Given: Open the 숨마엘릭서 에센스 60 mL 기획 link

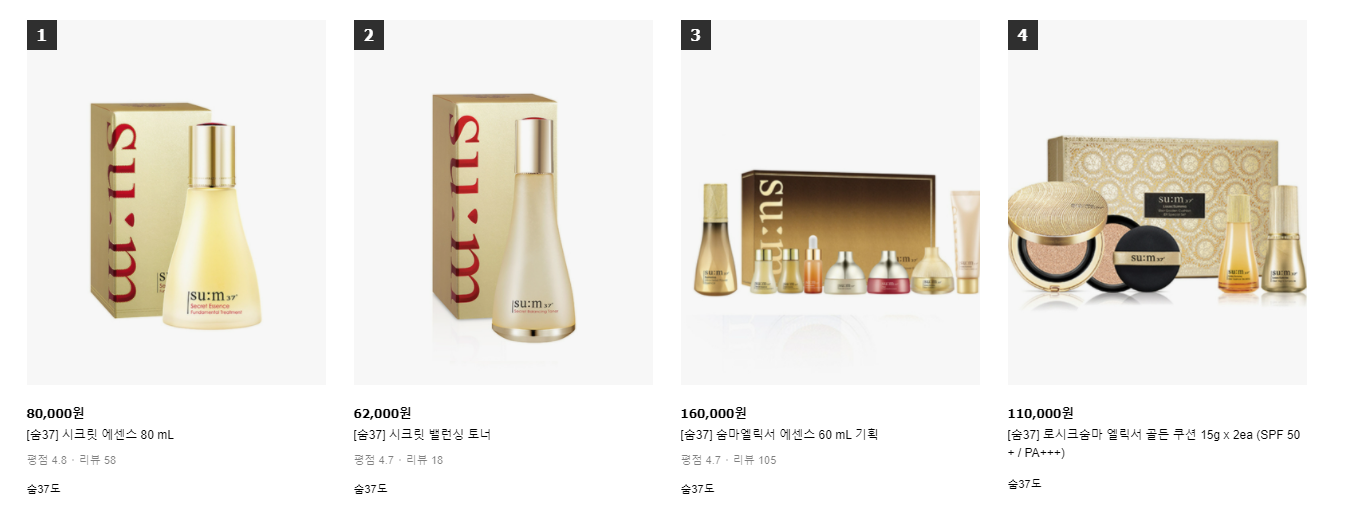Looking at the screenshot, I should tap(779, 435).
